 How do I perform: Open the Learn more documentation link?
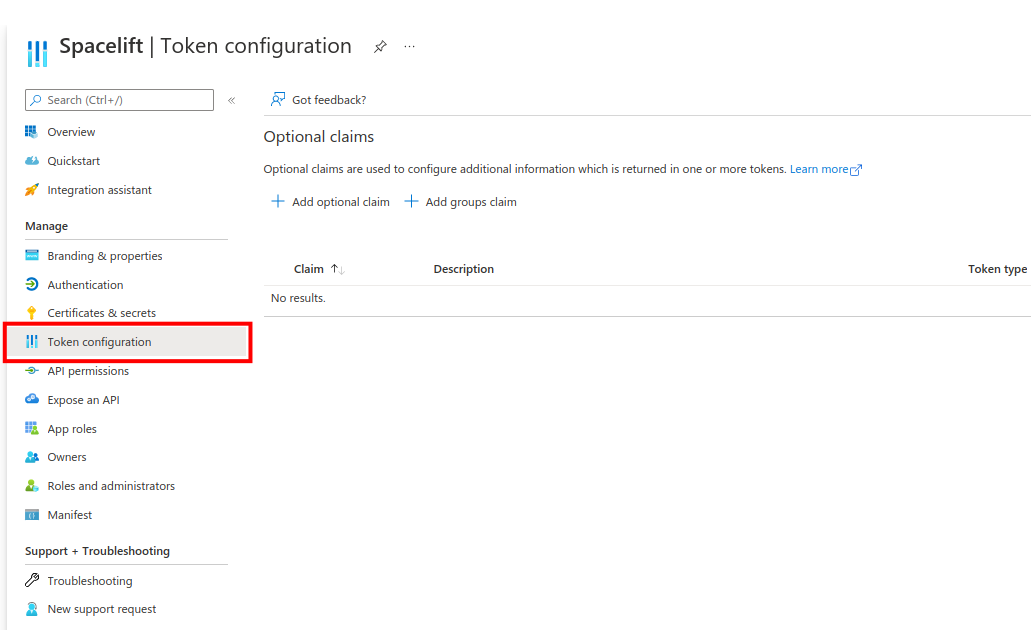(820, 168)
